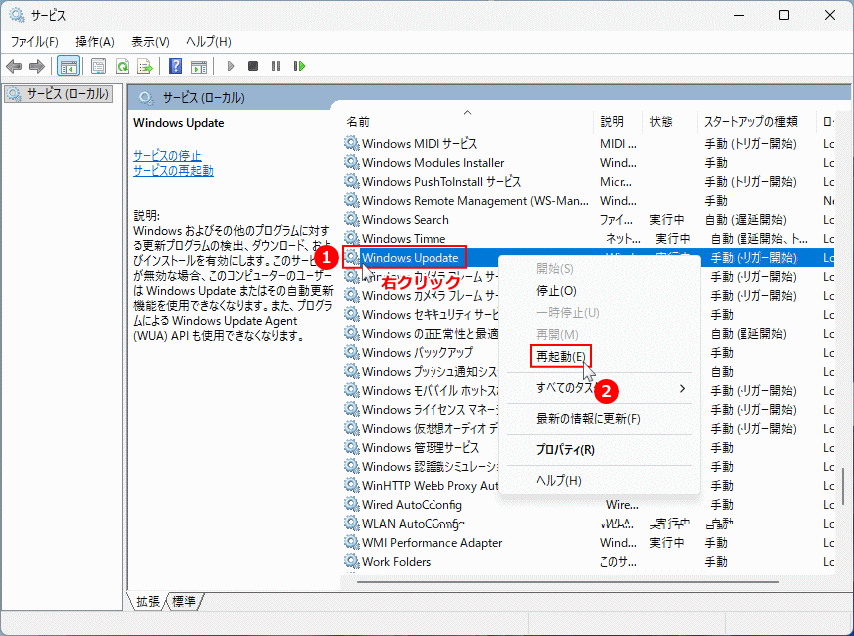This screenshot has height=636, width=854.
Task: Click the サービスの停止 link
Action: [x=167, y=155]
